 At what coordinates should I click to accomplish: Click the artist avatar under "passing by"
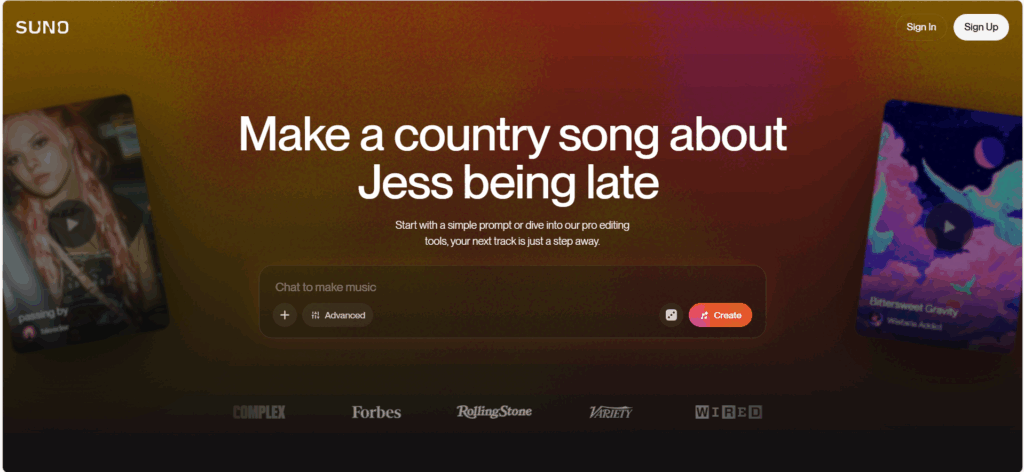pos(29,332)
